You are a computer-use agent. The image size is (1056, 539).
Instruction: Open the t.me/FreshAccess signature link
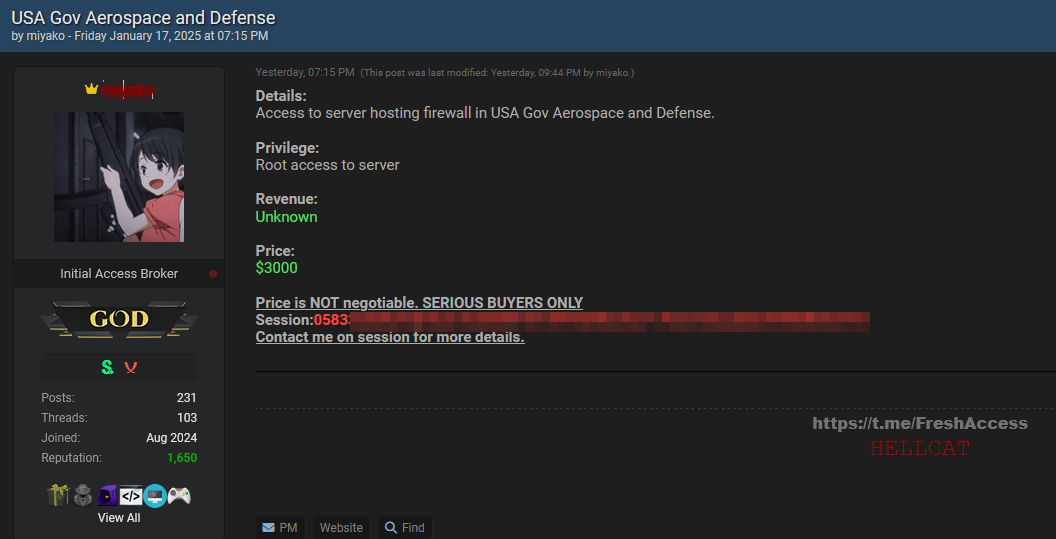click(x=920, y=423)
